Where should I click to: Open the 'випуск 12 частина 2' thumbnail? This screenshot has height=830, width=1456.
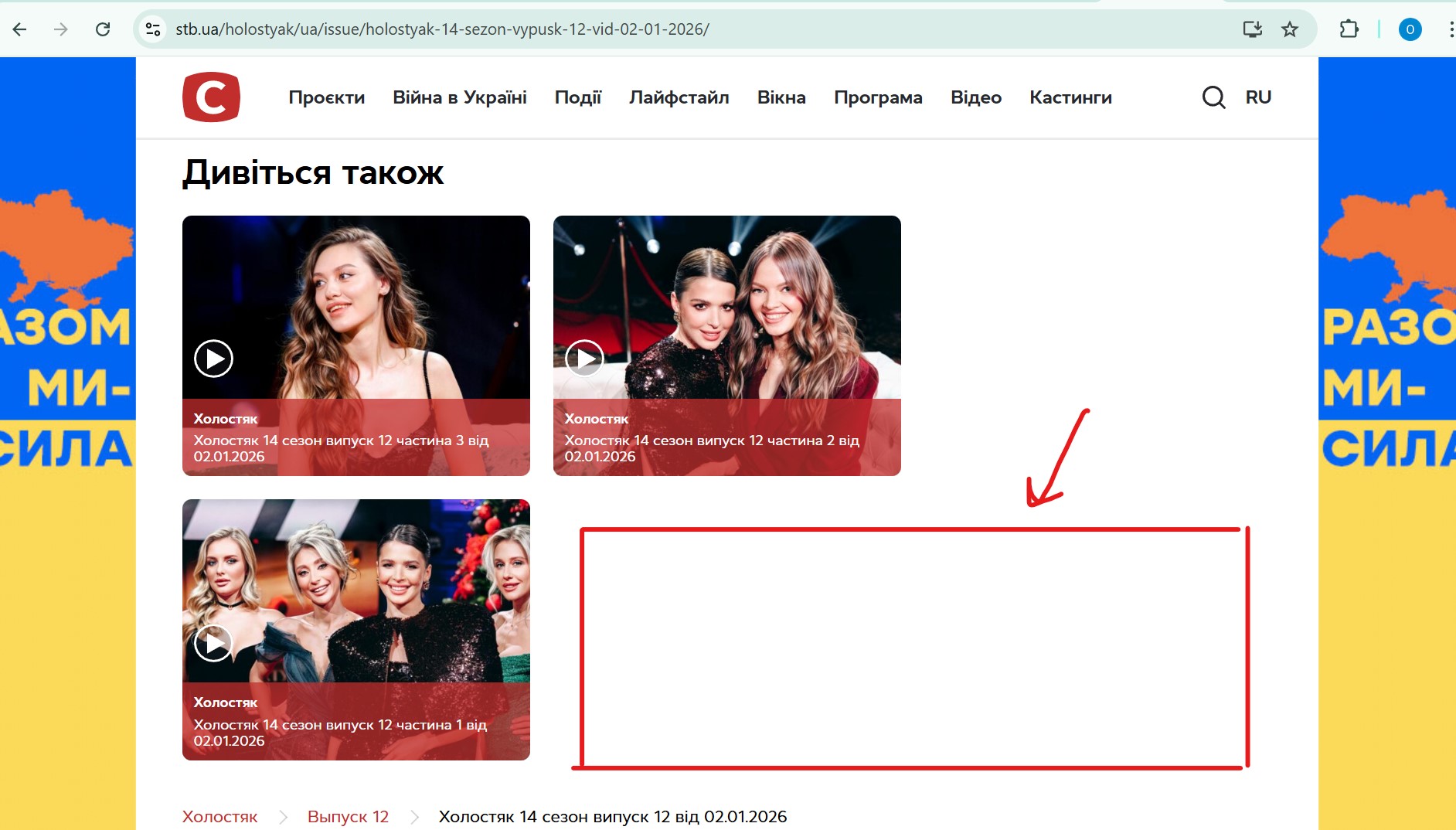click(727, 345)
